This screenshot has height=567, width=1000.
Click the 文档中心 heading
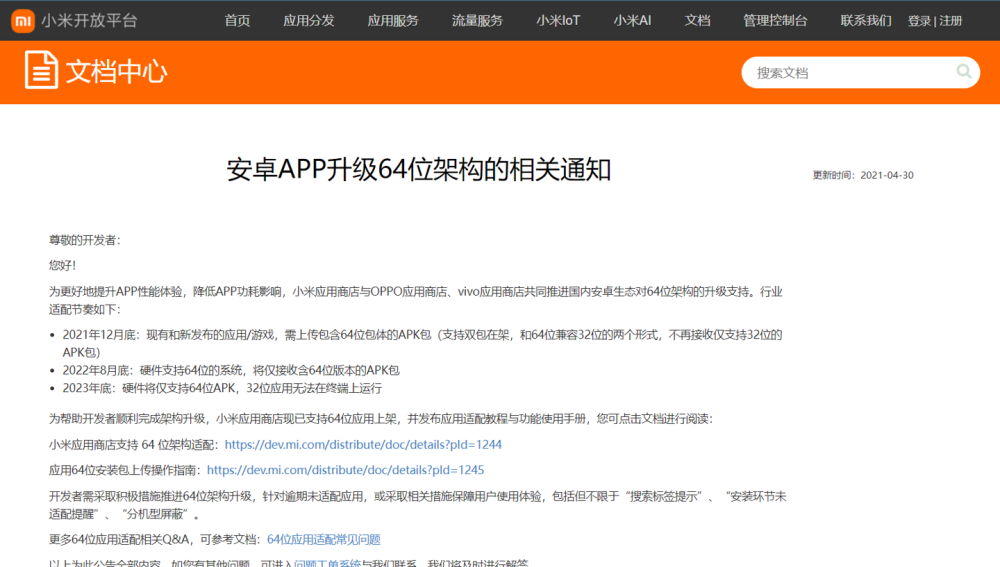(116, 71)
